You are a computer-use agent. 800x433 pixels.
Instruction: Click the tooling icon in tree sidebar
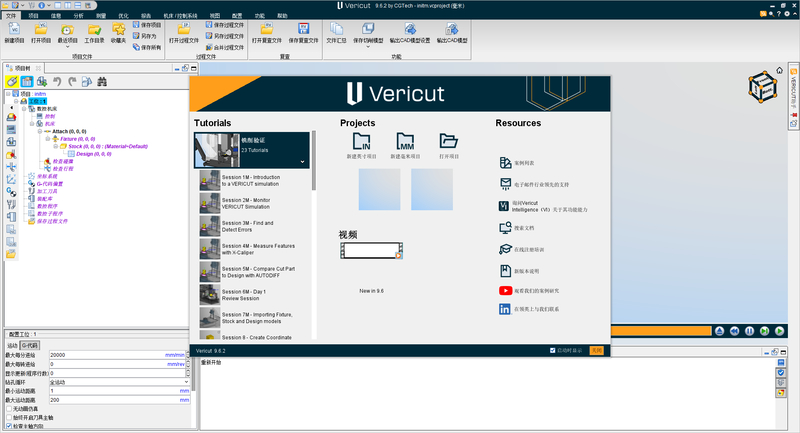click(11, 205)
